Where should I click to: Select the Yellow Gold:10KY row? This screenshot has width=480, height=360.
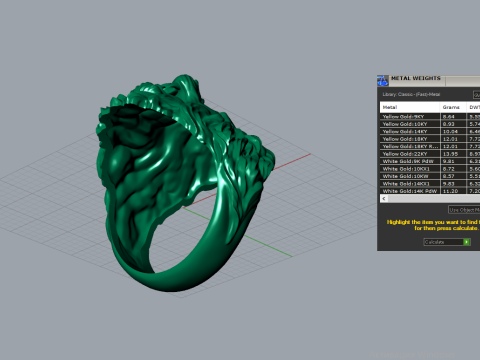pyautogui.click(x=430, y=124)
